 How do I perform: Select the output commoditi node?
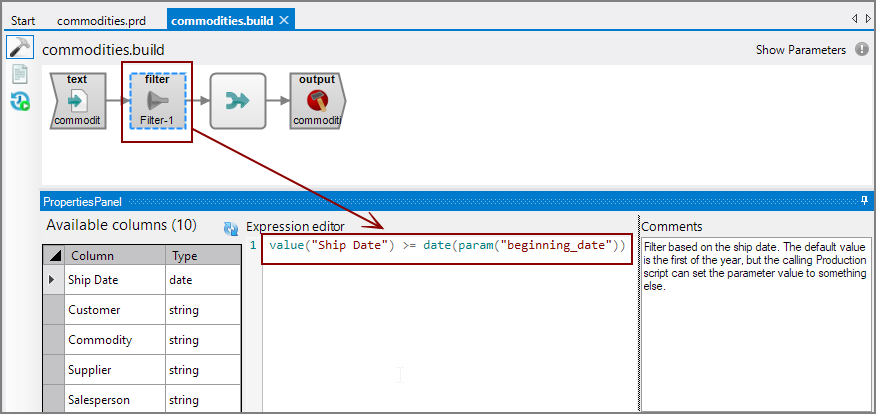(x=317, y=101)
